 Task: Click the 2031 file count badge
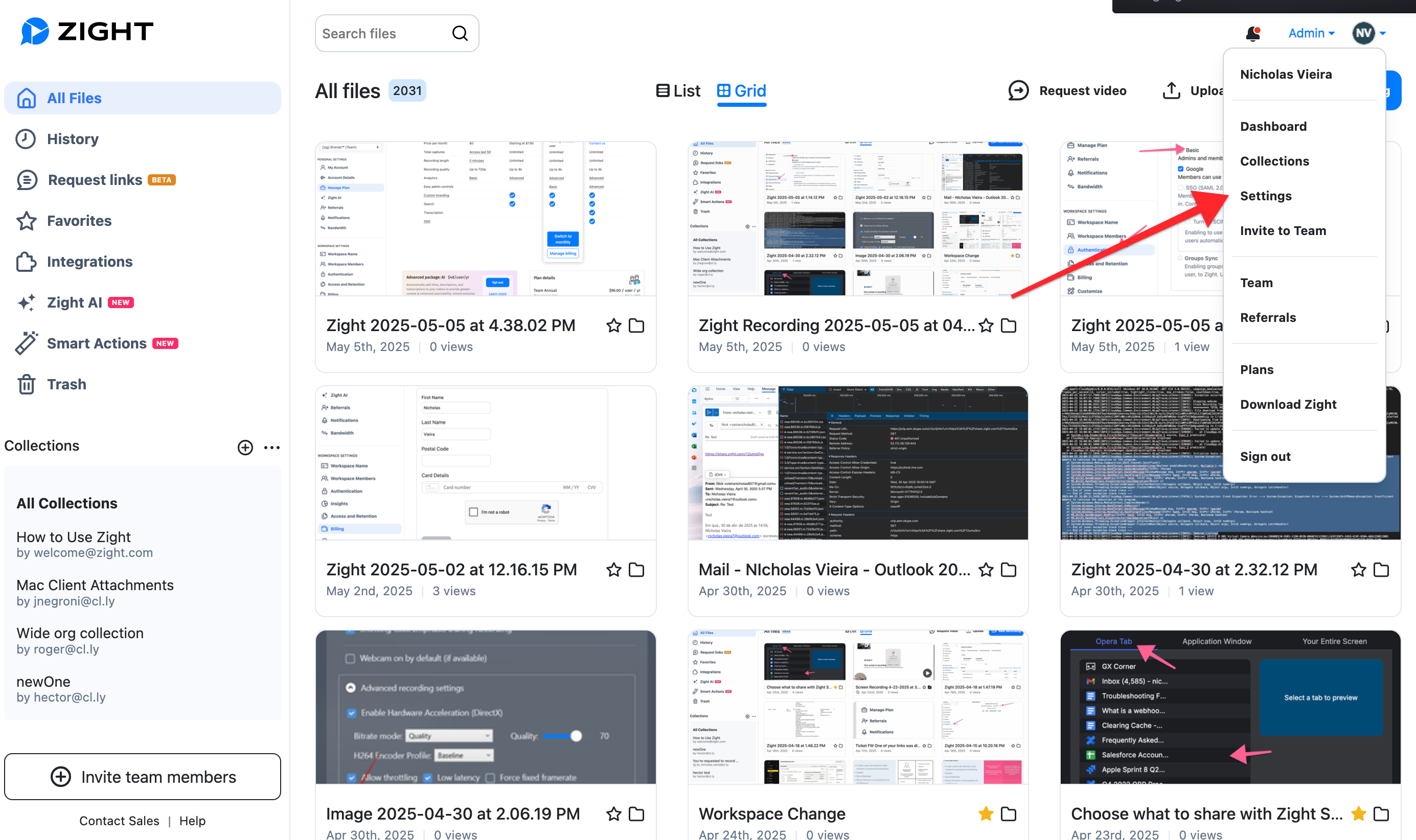click(407, 90)
